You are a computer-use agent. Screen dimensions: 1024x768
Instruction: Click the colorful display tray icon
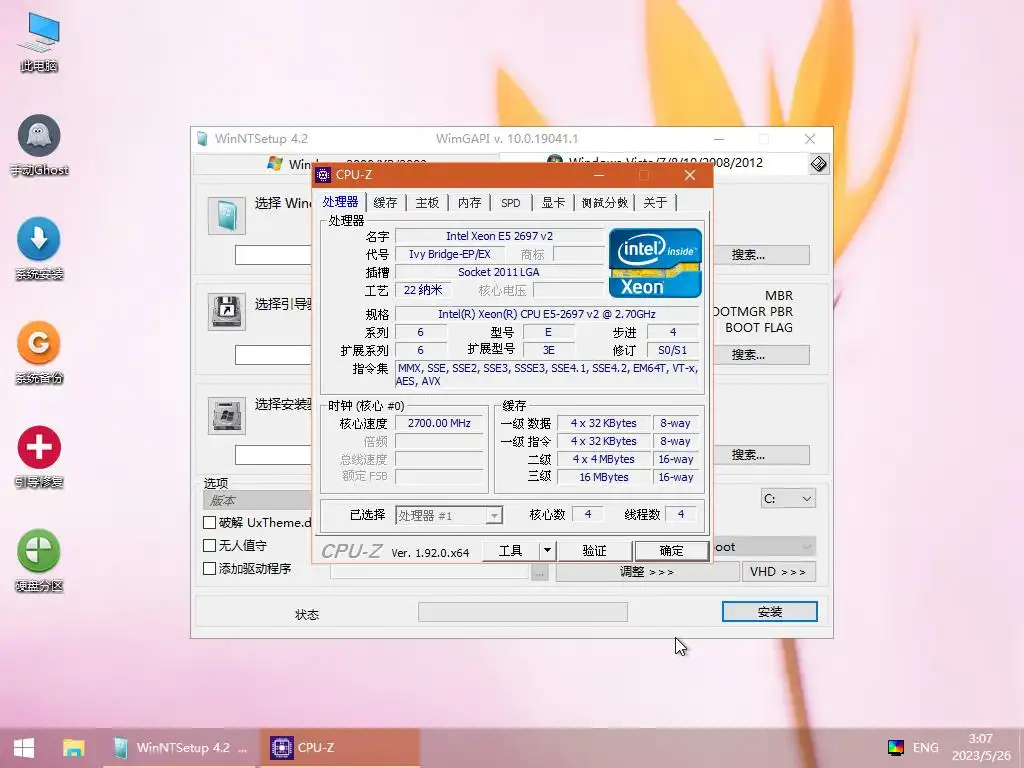point(895,748)
